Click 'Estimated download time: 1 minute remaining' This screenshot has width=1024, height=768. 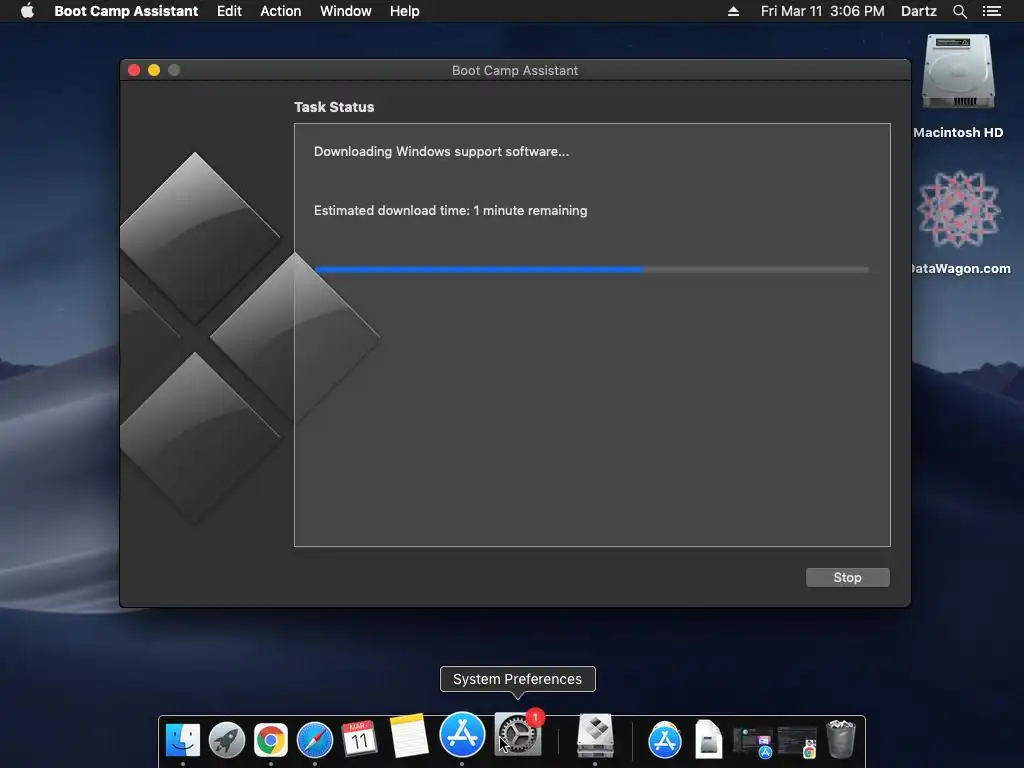tap(450, 210)
